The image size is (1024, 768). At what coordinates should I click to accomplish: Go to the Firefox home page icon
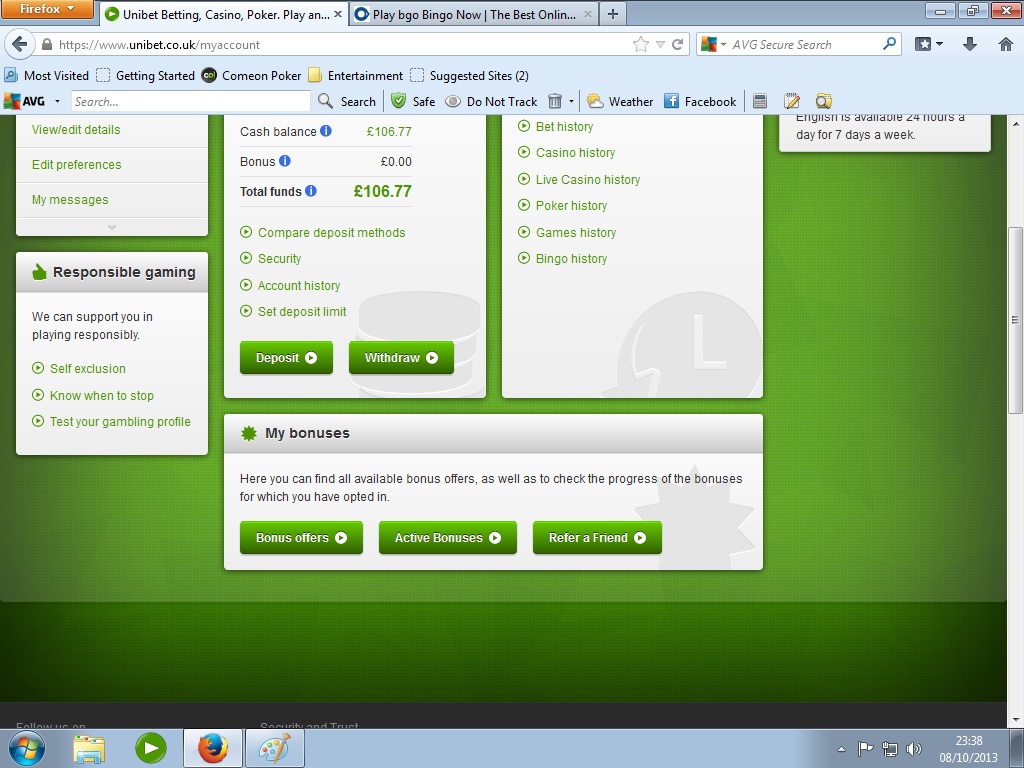coord(1005,44)
